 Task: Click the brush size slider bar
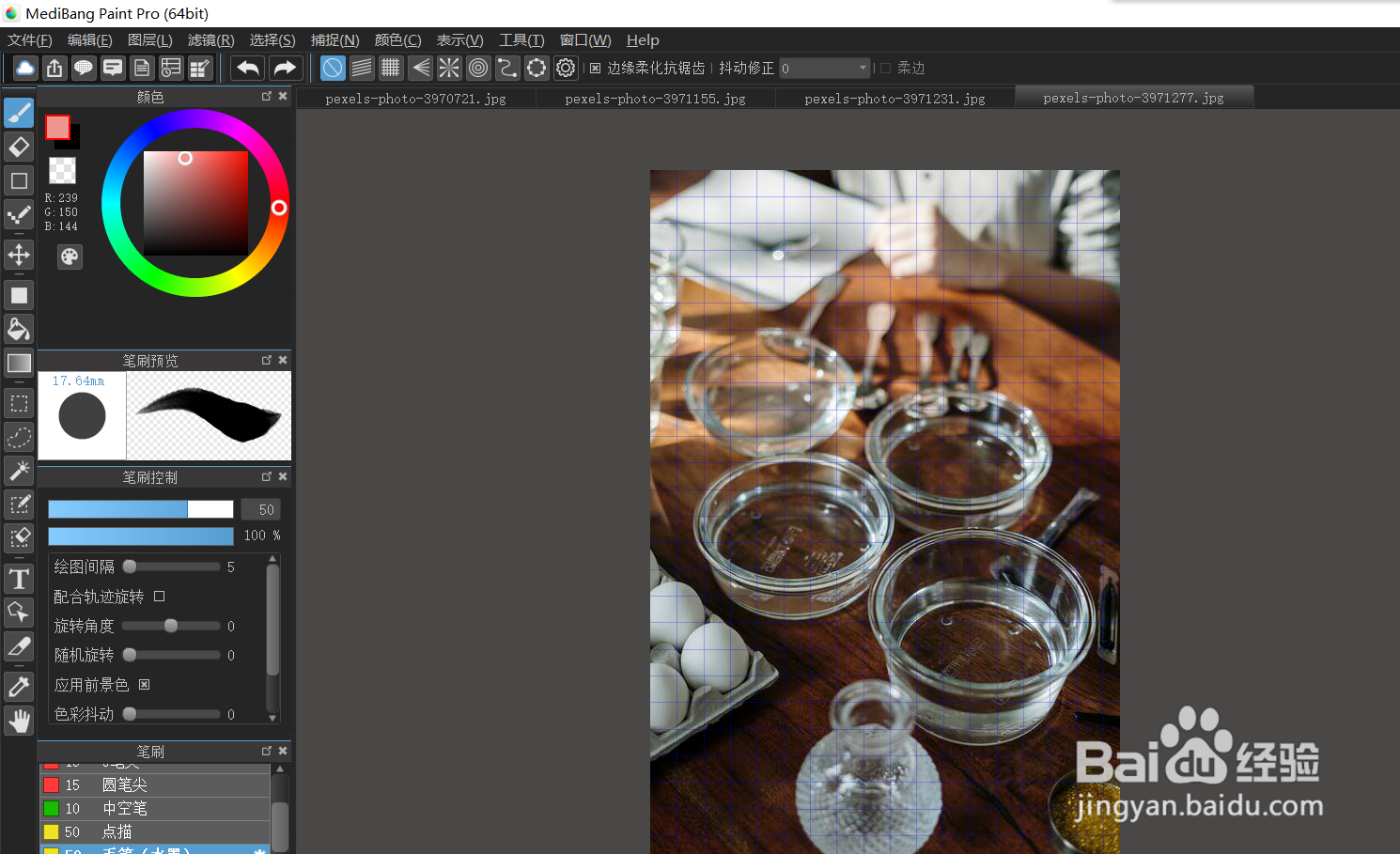click(141, 509)
